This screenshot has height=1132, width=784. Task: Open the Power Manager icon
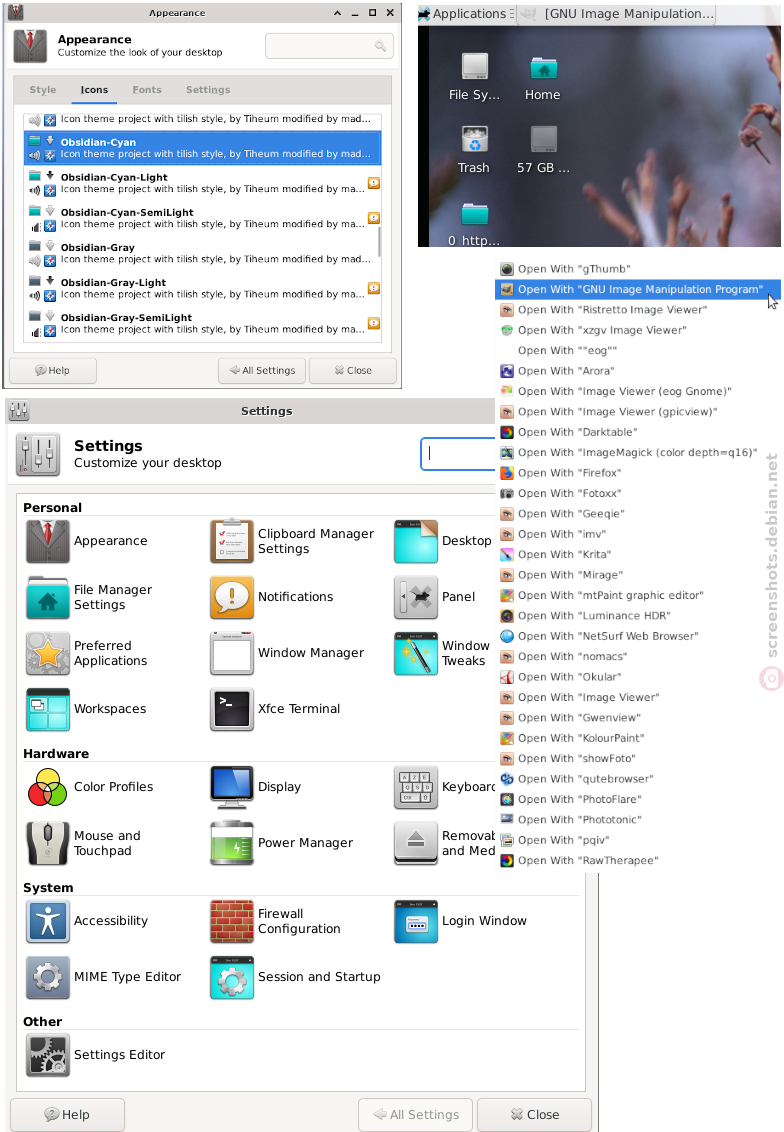pos(232,843)
